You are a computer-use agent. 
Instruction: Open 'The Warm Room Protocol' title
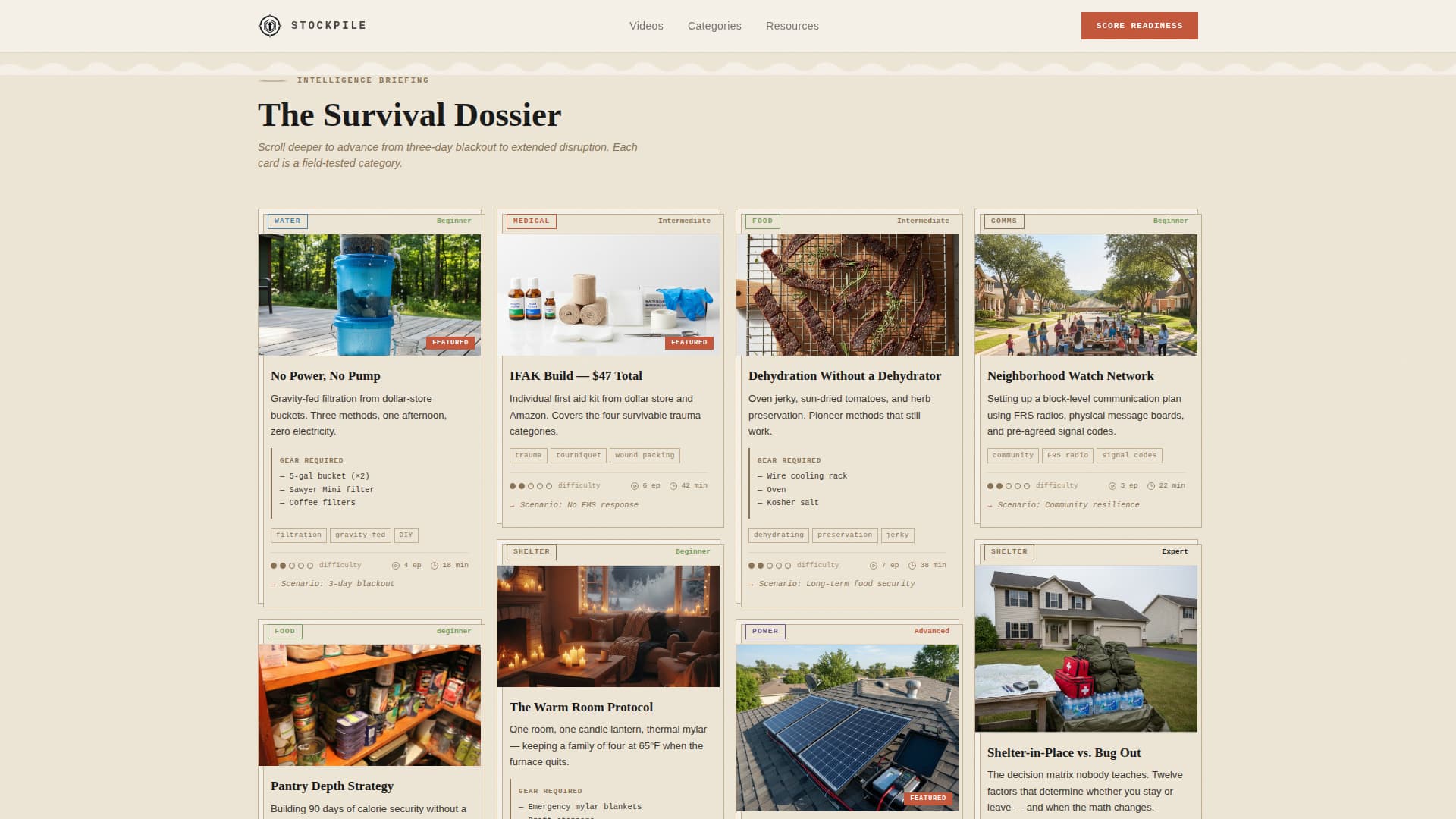coord(581,708)
